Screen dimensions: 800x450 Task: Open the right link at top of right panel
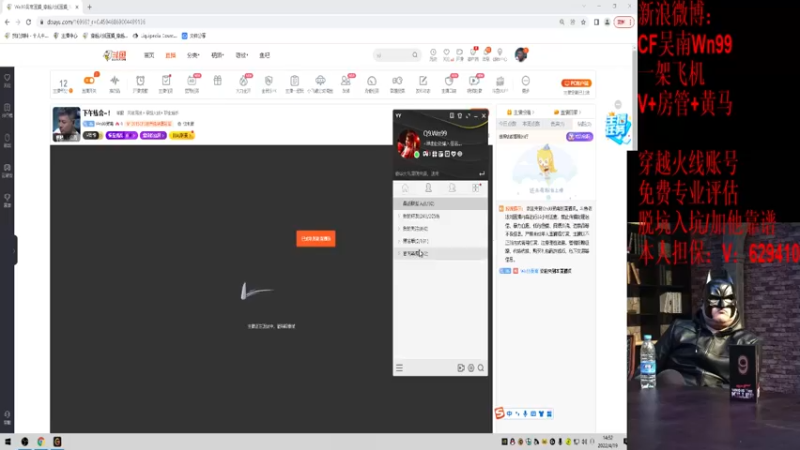click(566, 112)
